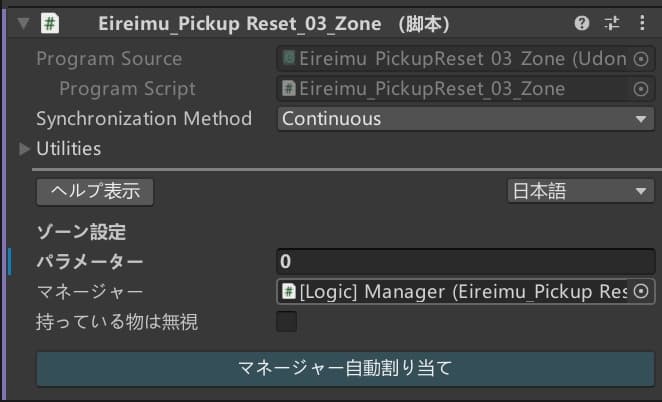The height and width of the screenshot is (402, 662).
Task: Click the script hash icon in header
Action: (50, 23)
